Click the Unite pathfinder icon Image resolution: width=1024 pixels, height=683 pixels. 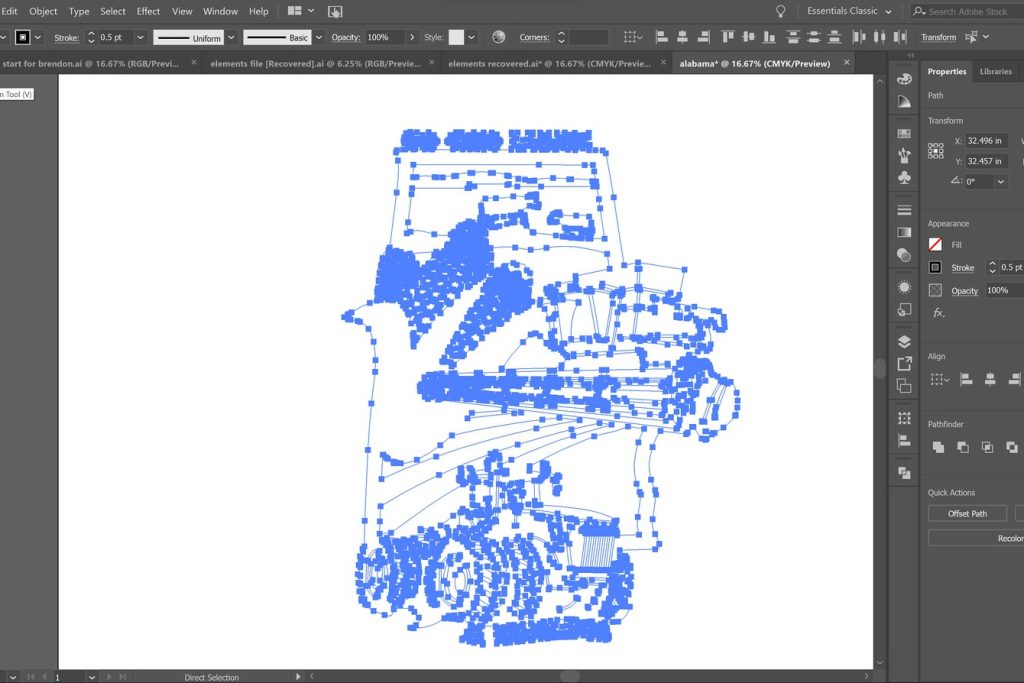coord(938,447)
